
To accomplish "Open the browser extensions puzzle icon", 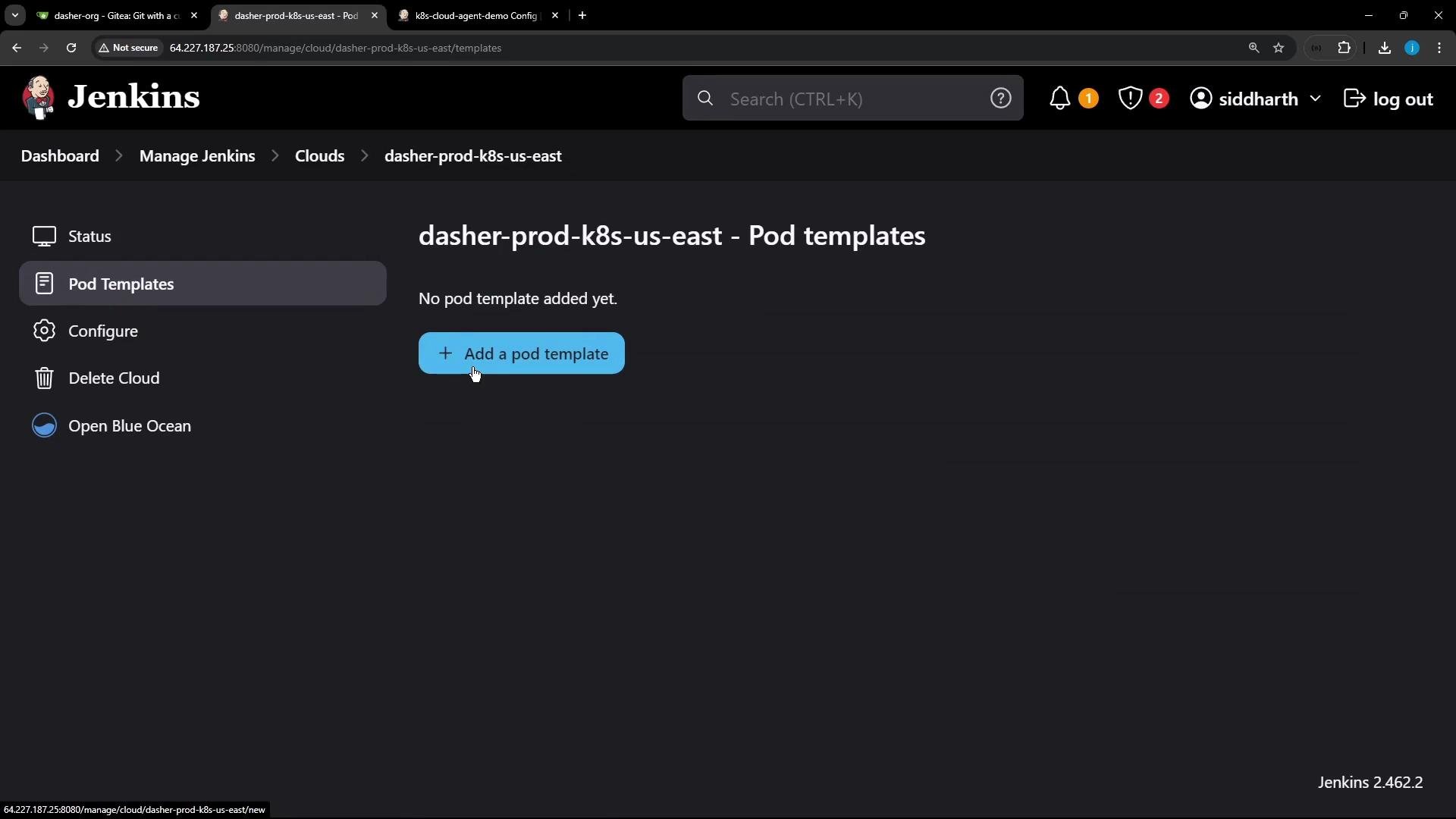I will (1345, 48).
